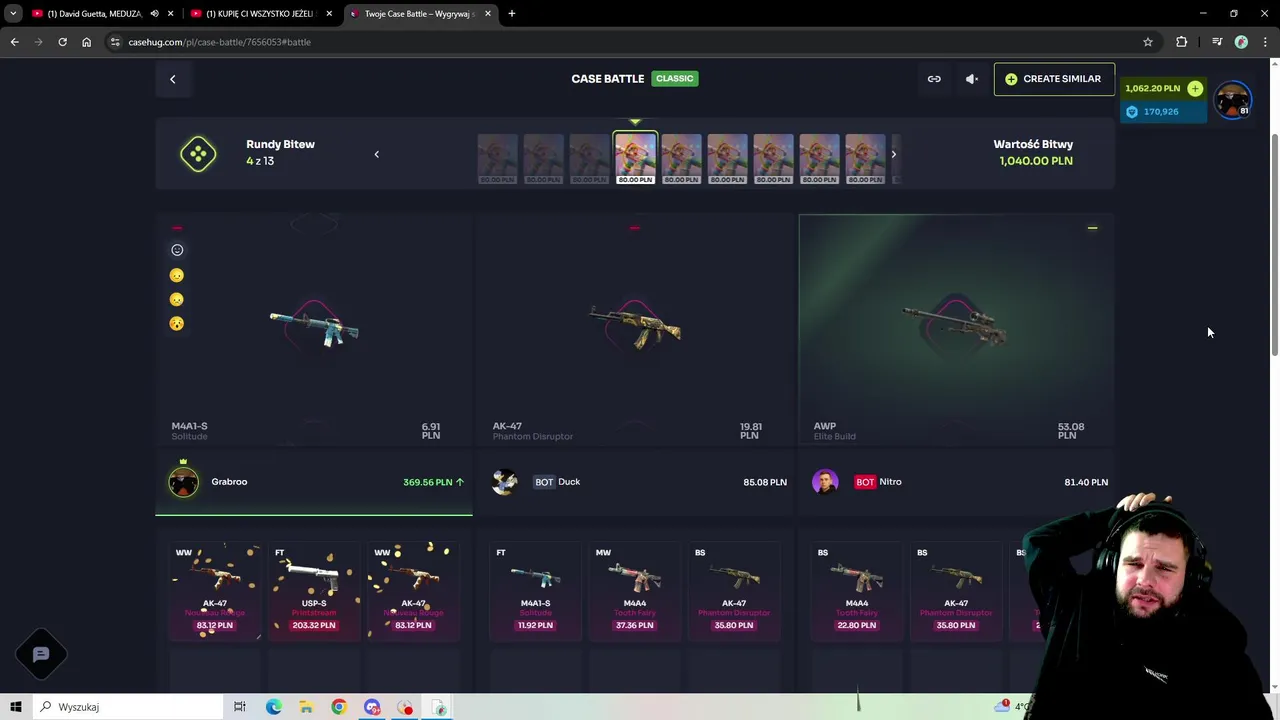Go back using the case battle back arrow
The image size is (1280, 720).
point(172,79)
